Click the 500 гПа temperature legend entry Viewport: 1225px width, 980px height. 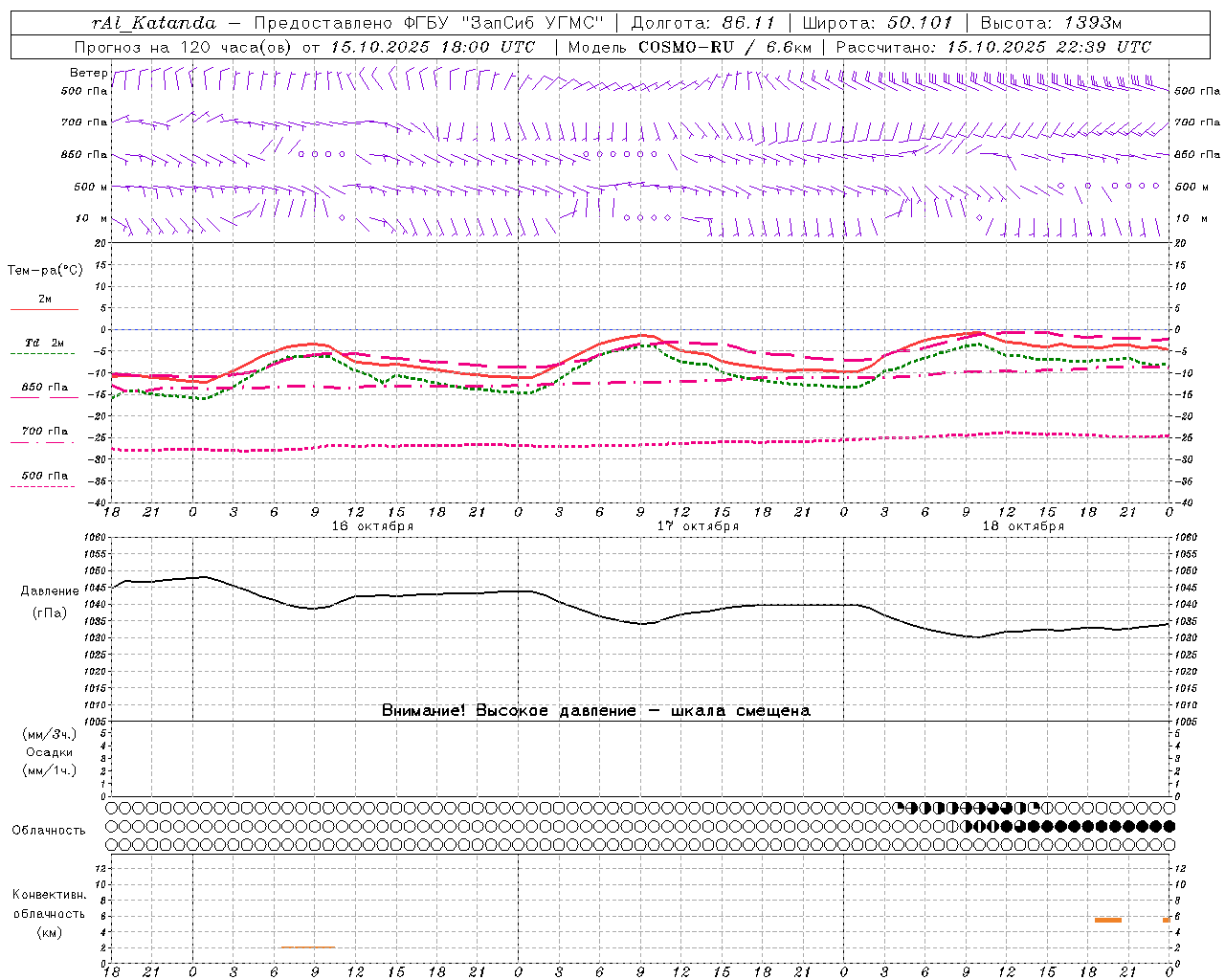[x=45, y=476]
